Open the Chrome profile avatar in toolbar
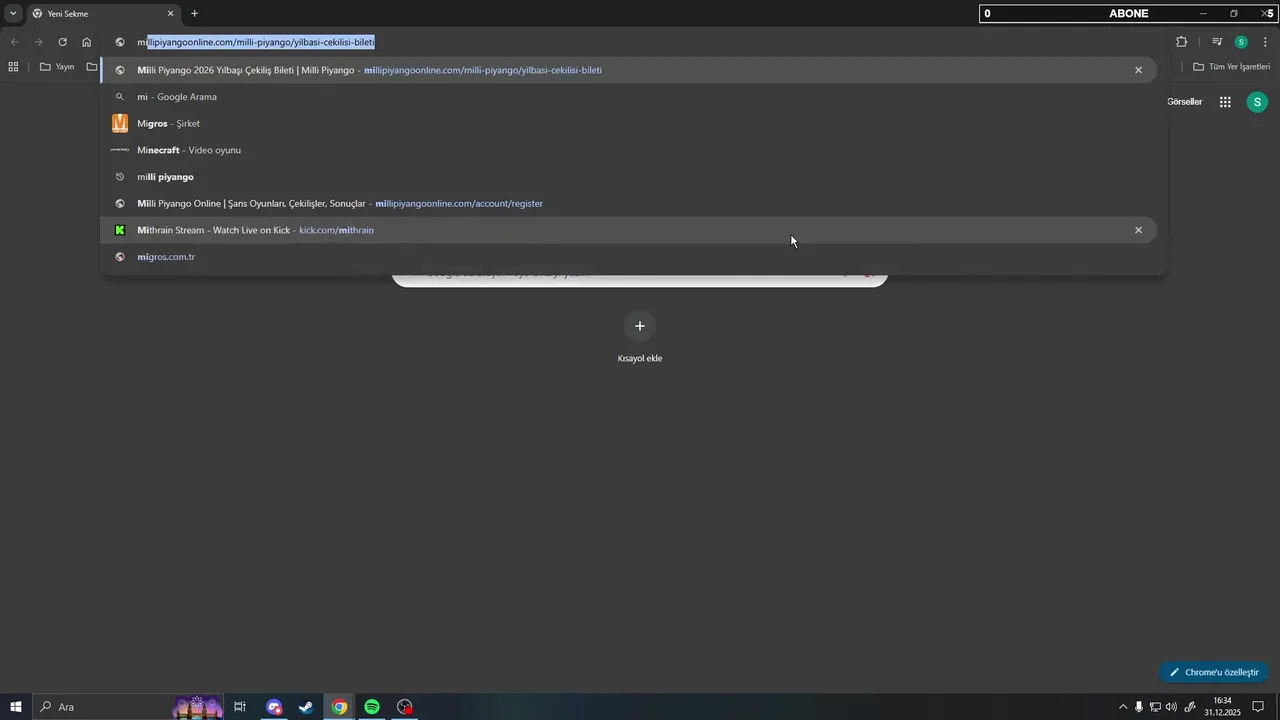Image resolution: width=1280 pixels, height=720 pixels. (1241, 42)
